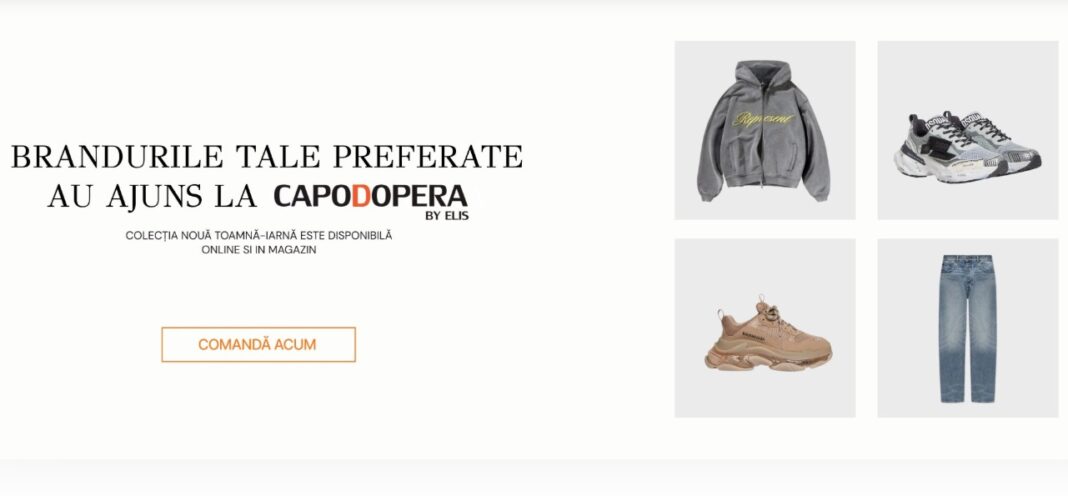Select the BRANDURILE TALE PREFERATE heading
This screenshot has width=1068, height=496.
click(267, 157)
